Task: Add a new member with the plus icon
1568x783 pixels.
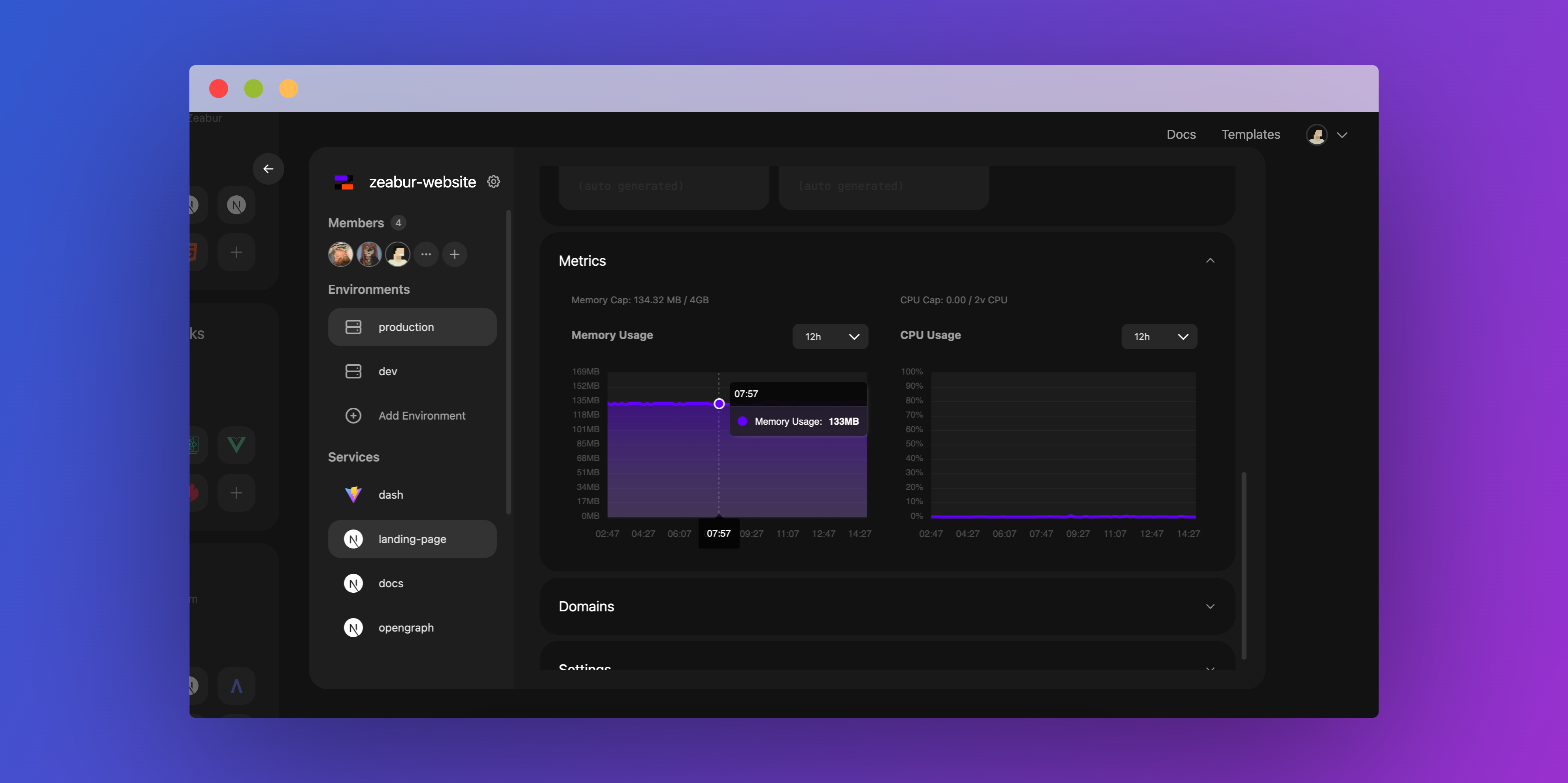Action: 454,255
